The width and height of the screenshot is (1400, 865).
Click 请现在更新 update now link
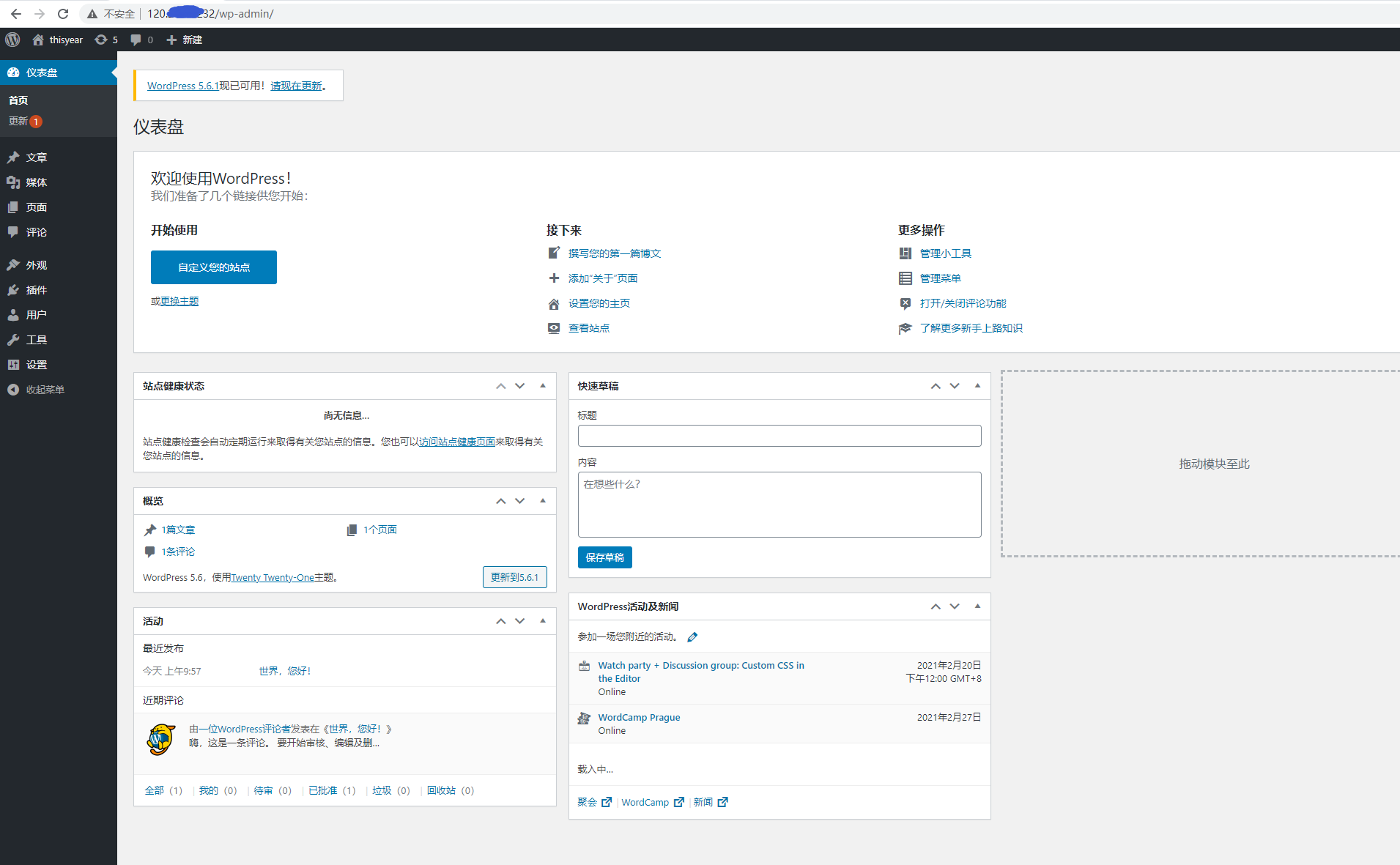pyautogui.click(x=296, y=86)
